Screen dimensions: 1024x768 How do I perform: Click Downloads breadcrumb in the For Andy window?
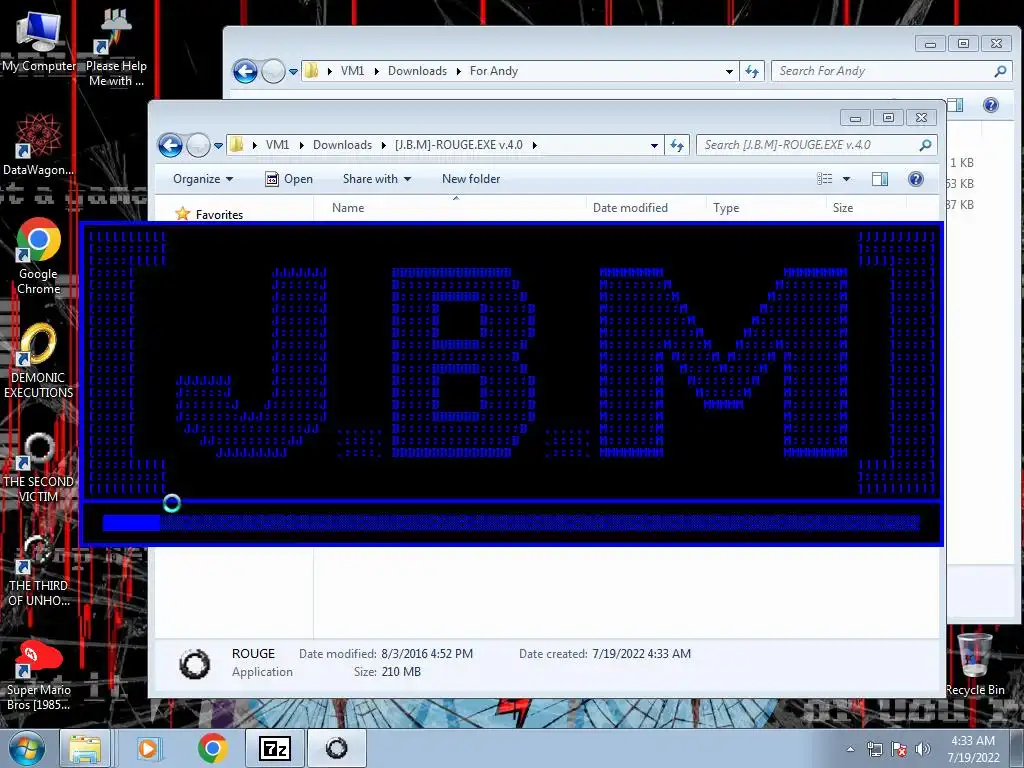[417, 71]
